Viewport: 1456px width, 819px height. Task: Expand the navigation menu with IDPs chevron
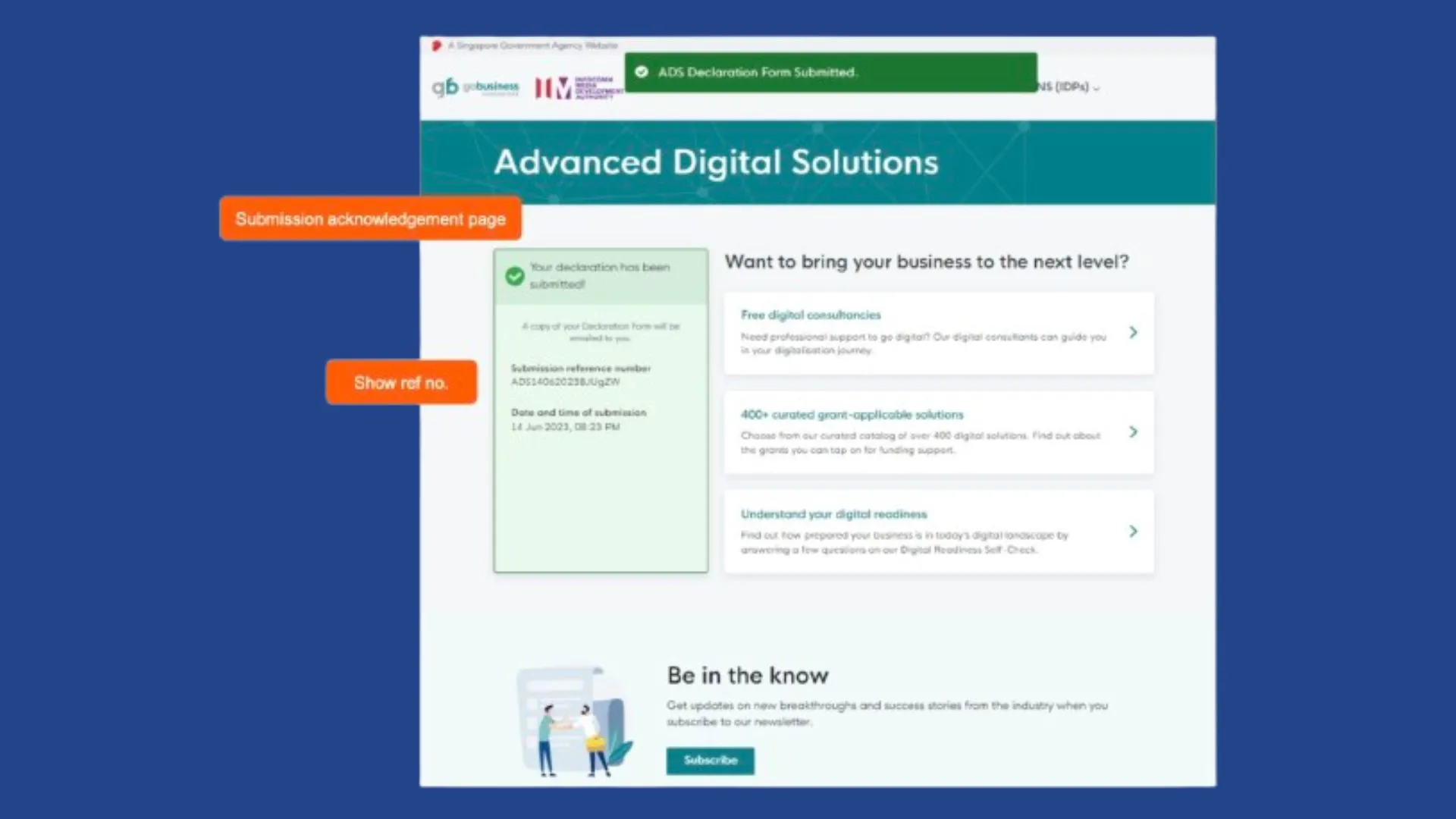(x=1095, y=87)
